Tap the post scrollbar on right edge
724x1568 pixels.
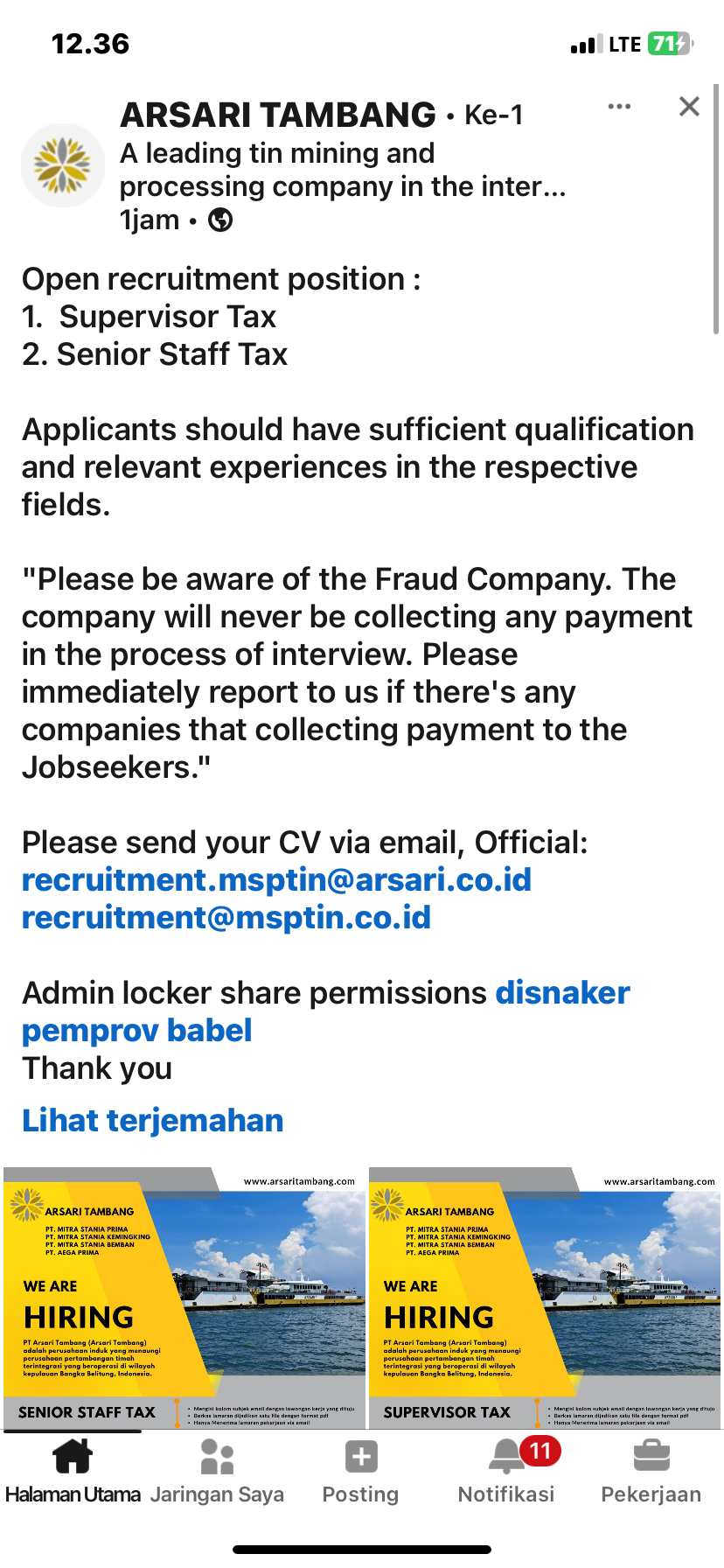point(716,210)
